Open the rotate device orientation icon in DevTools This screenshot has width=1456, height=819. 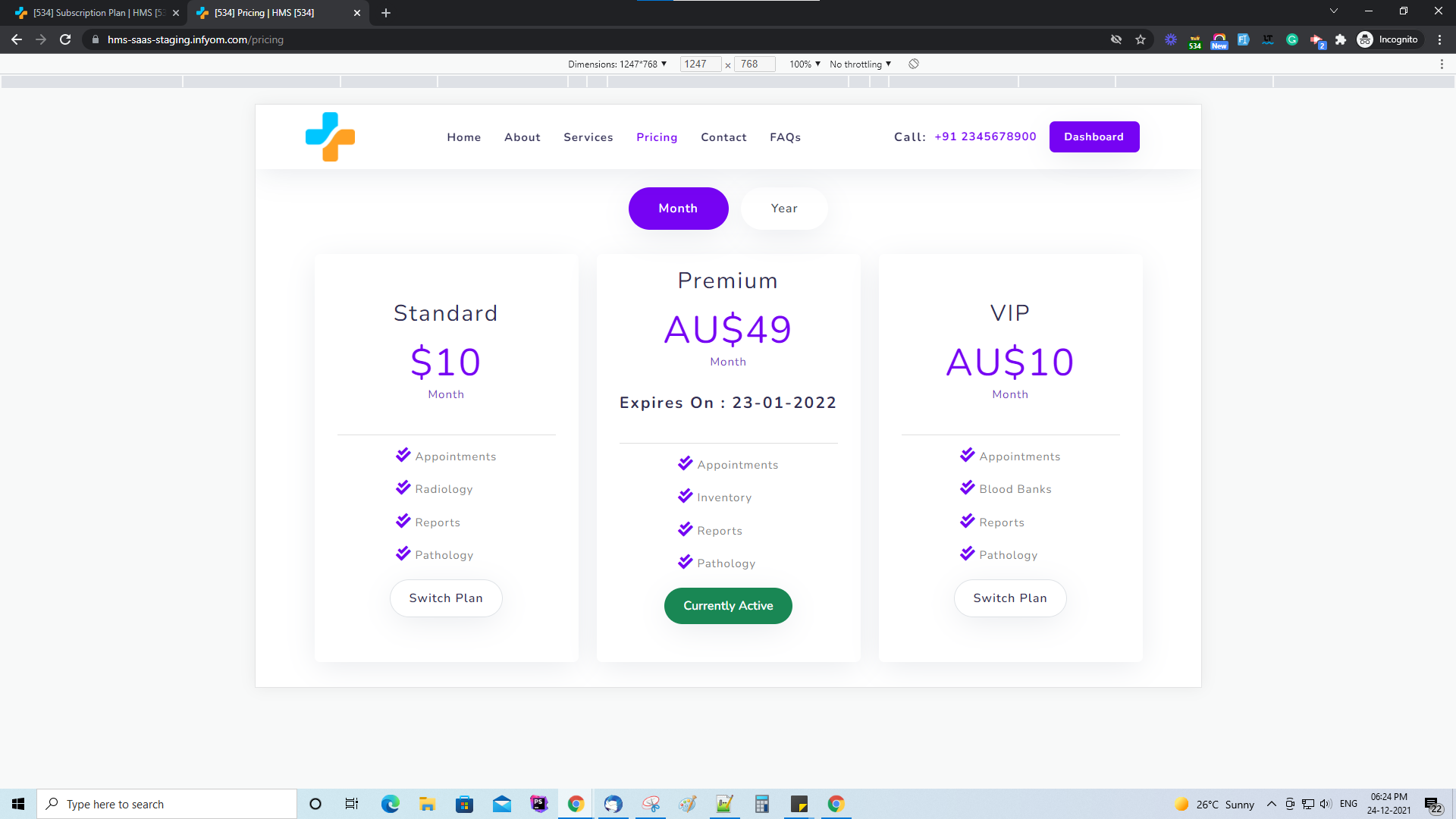coord(914,64)
